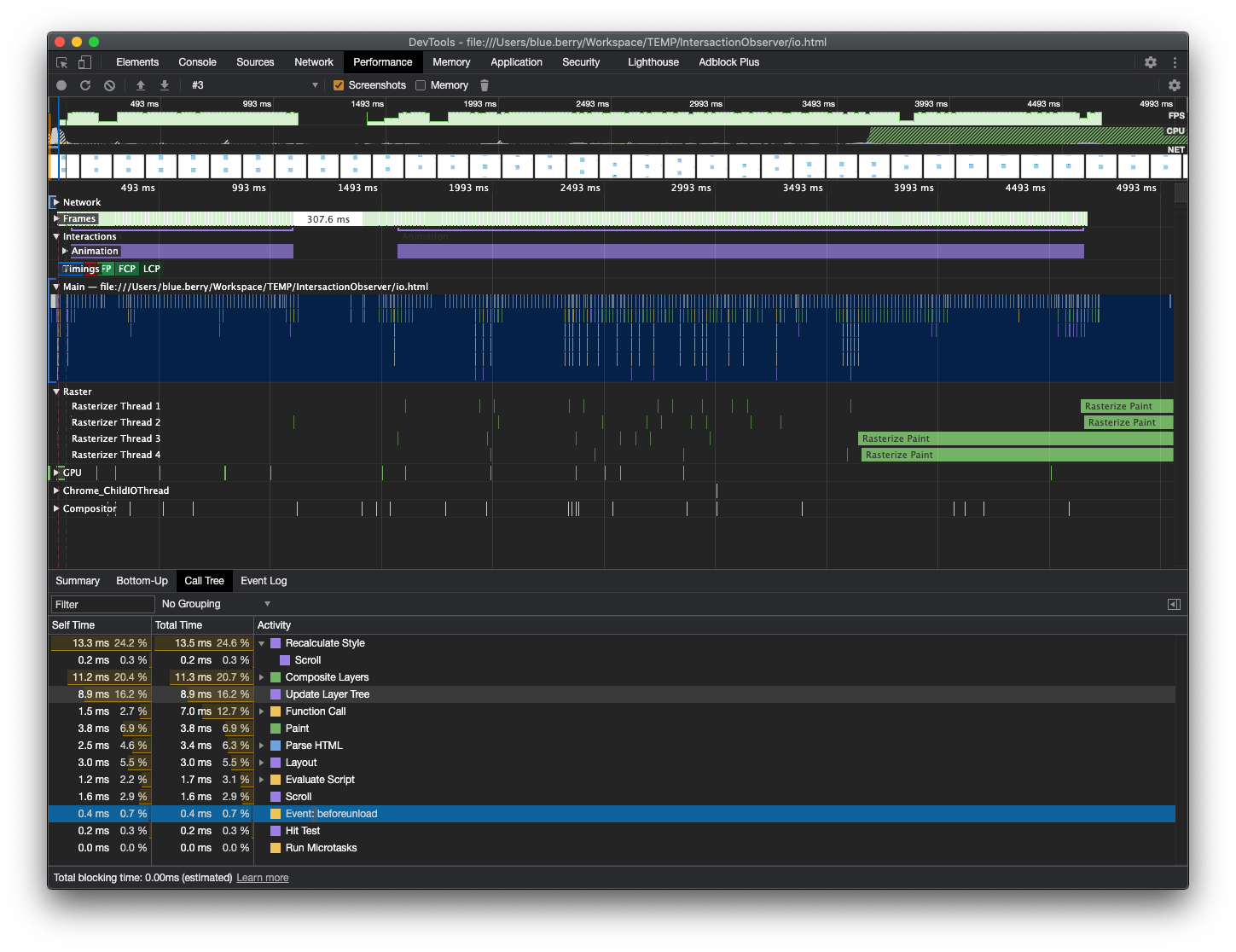
Task: Expand the Animation row
Action: point(65,251)
